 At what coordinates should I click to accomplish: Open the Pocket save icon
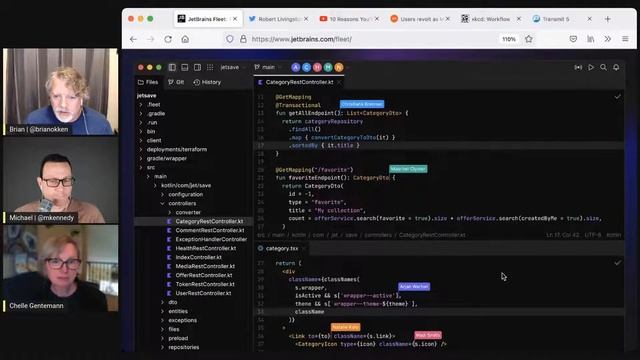(x=573, y=39)
